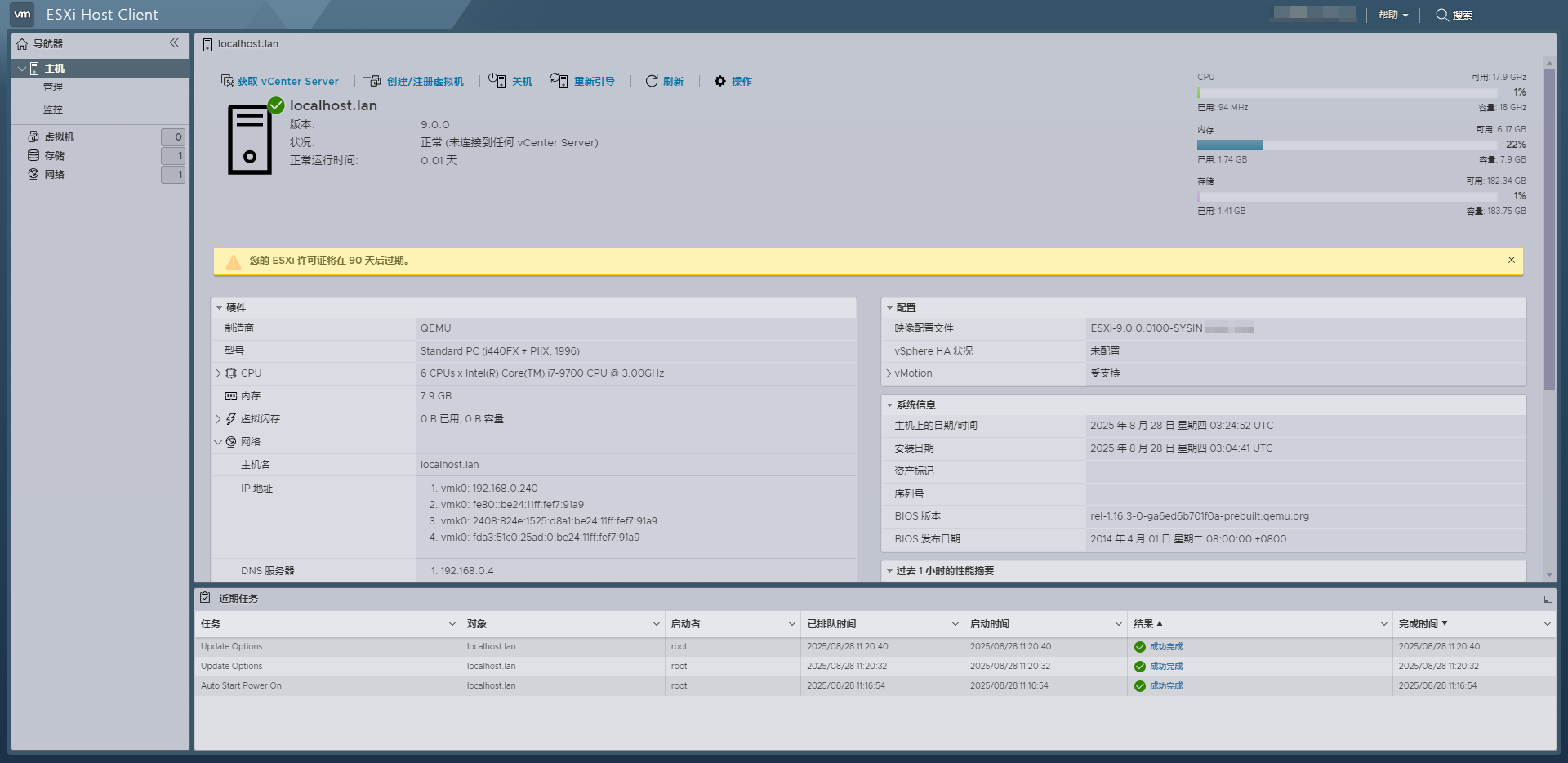Click the reboot host icon
The image size is (1568, 763).
pos(559,80)
